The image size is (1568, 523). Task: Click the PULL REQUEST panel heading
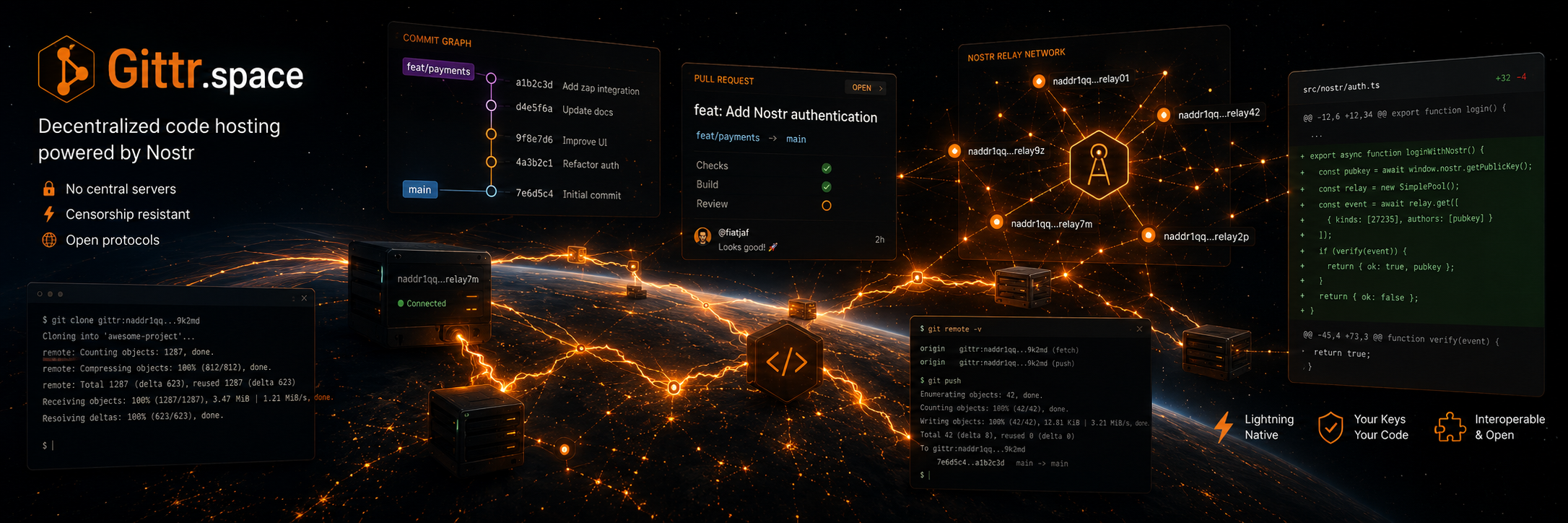click(723, 79)
